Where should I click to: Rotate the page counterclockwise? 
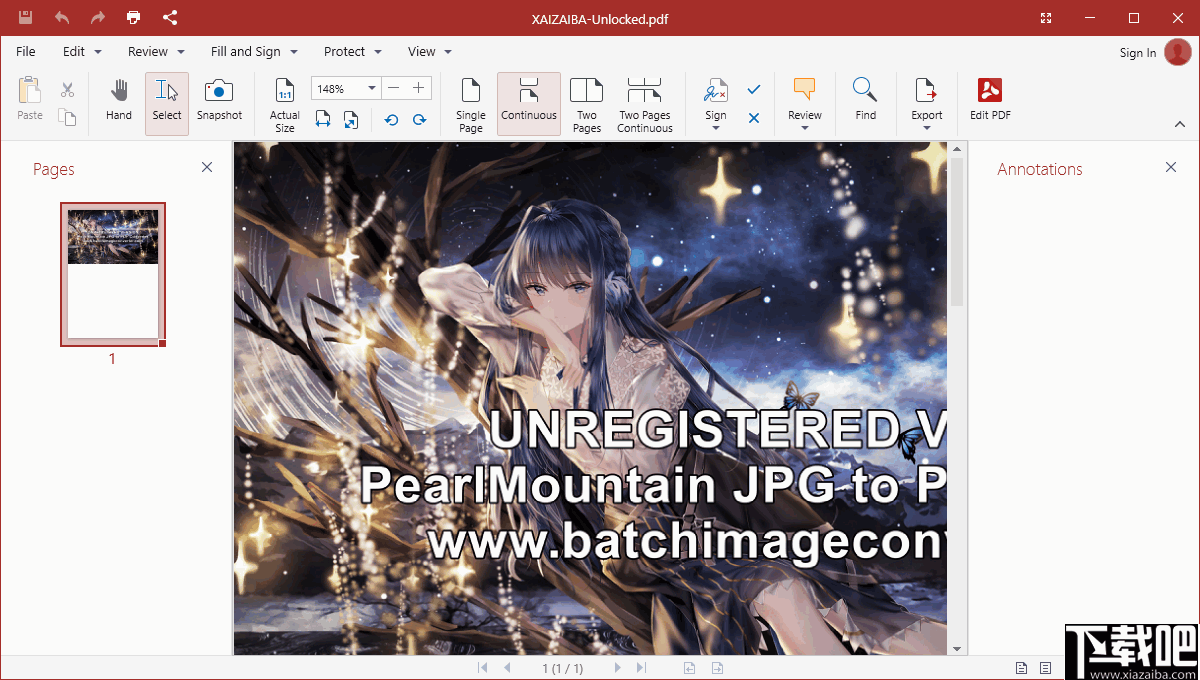(x=390, y=119)
